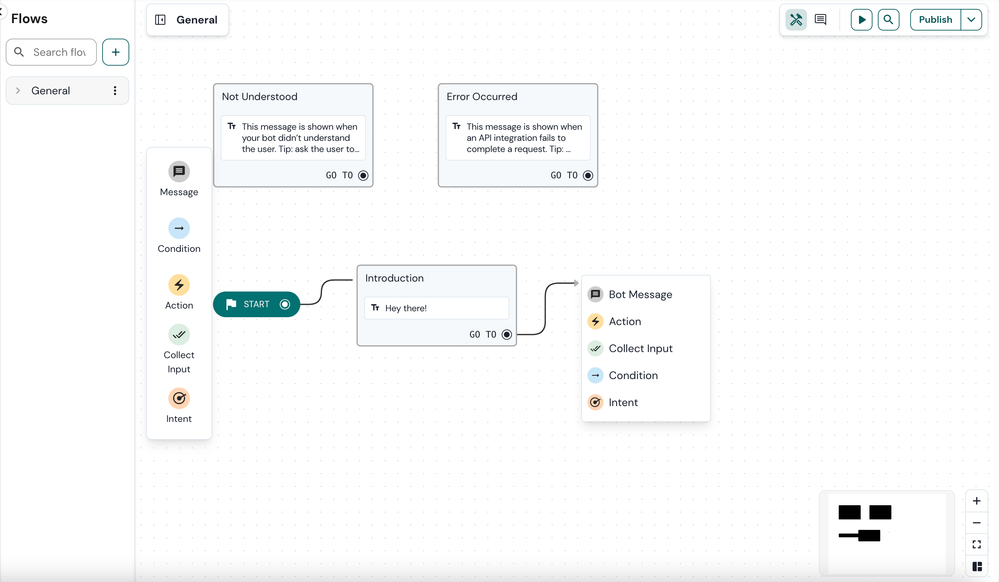
Task: Run the bot with the play button
Action: pos(861,20)
